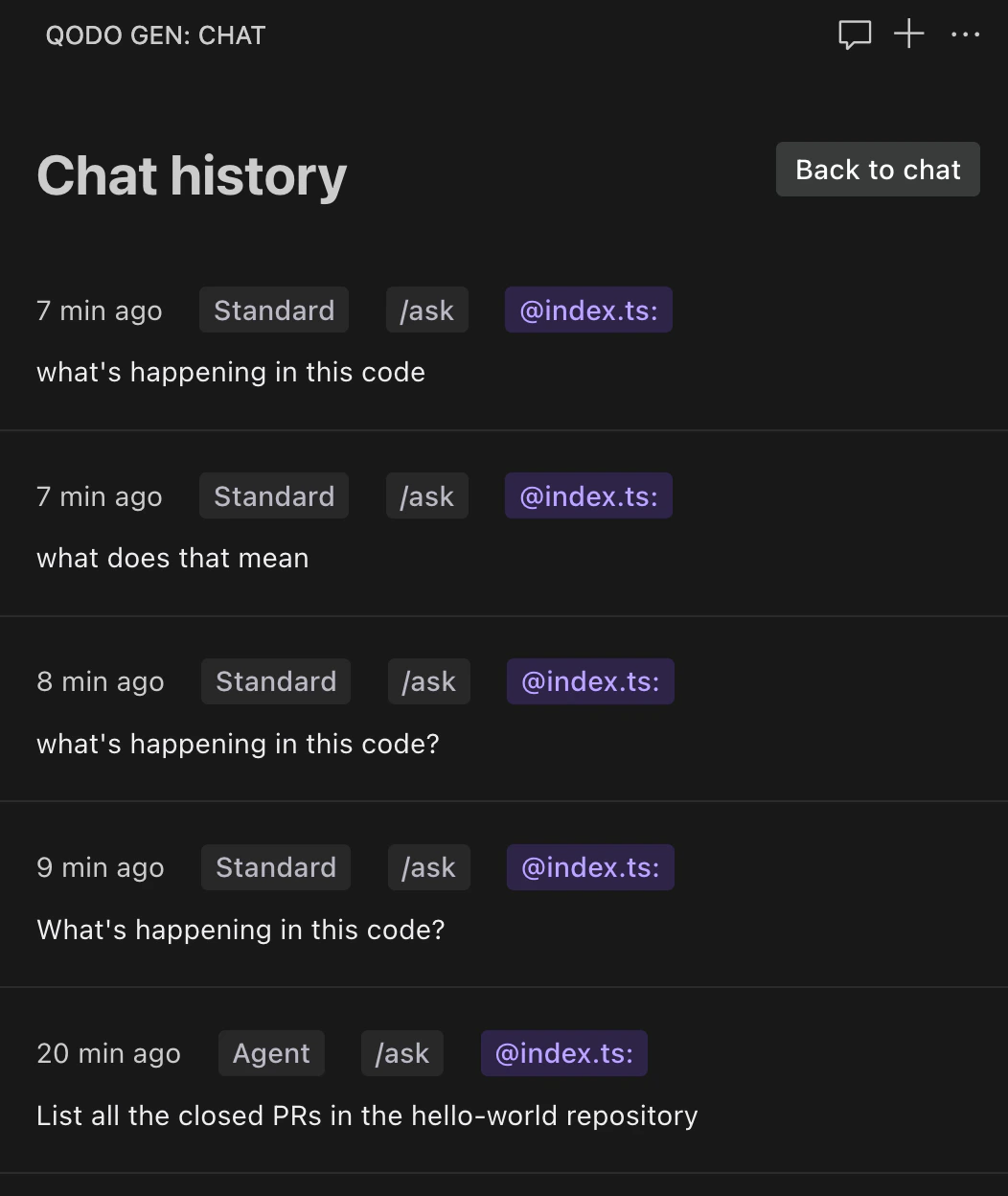Viewport: 1008px width, 1196px height.
Task: Click the @index.ts: badge next to the Agent chat
Action: [563, 1053]
